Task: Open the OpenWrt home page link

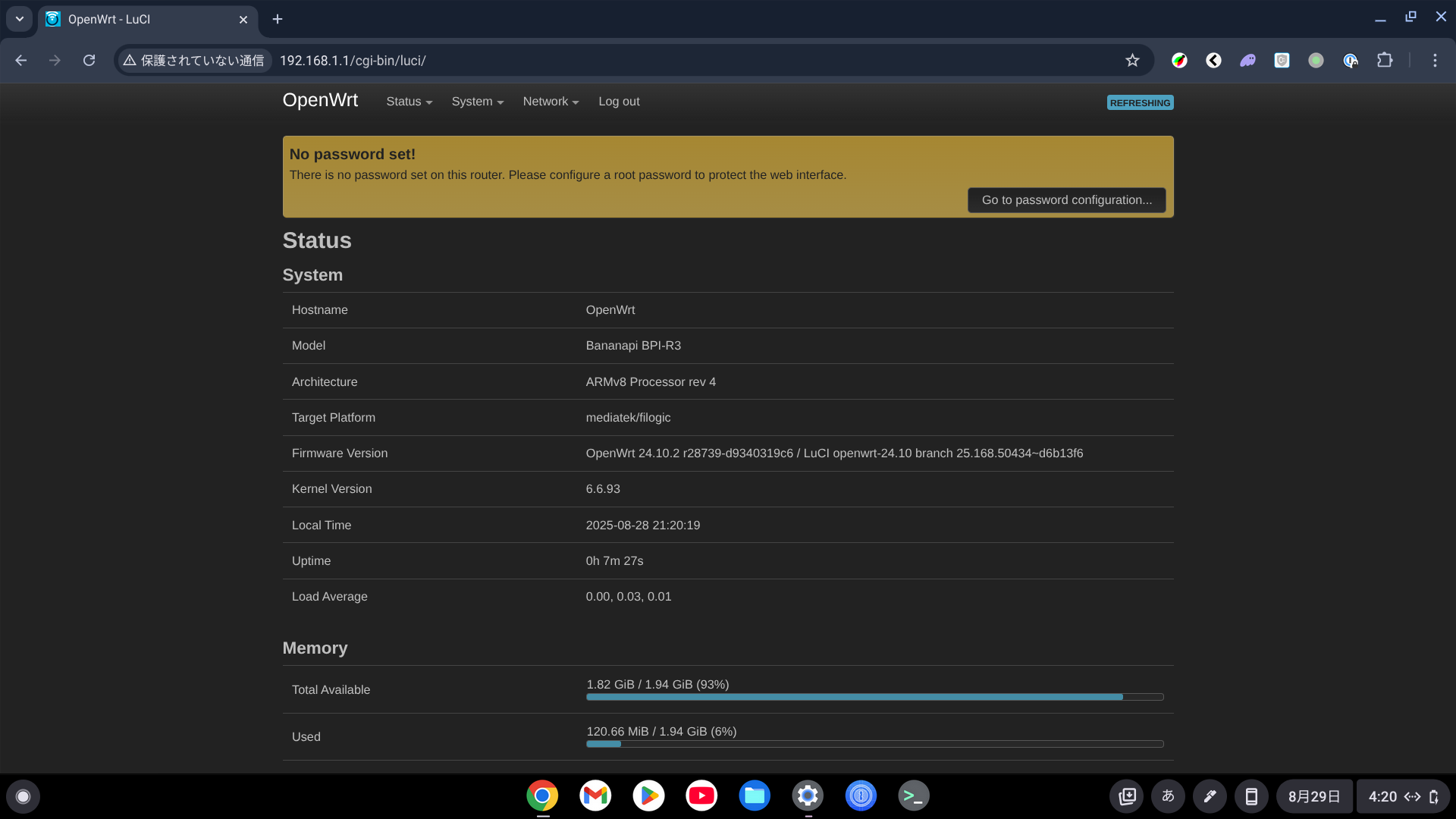Action: coord(320,99)
